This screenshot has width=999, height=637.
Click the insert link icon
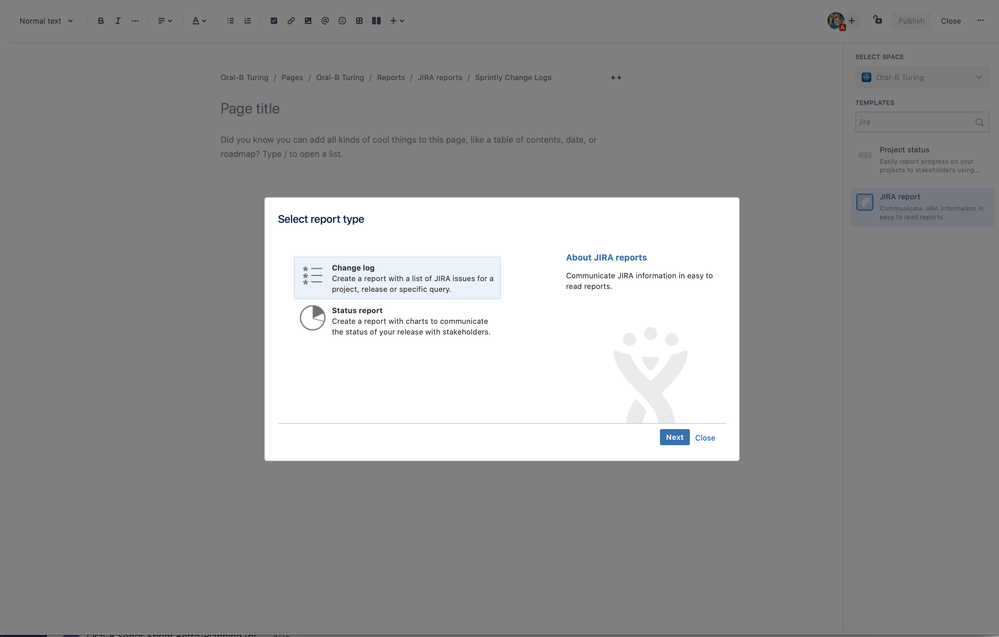(291, 21)
